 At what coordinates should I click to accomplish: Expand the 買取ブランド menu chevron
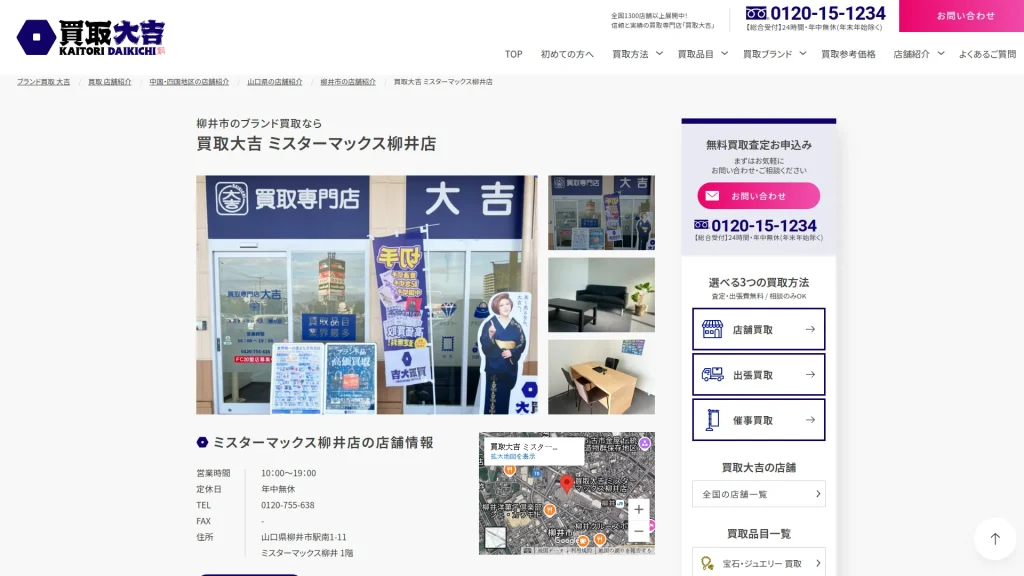tap(803, 54)
